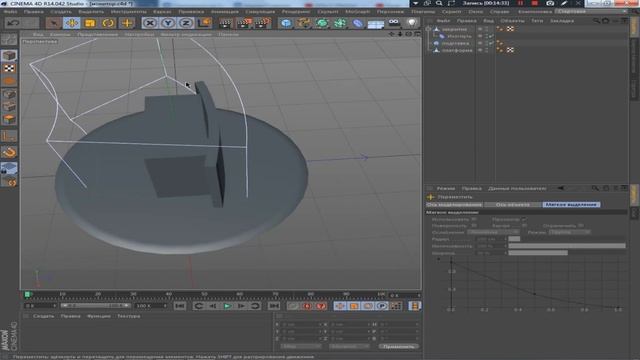The width and height of the screenshot is (640, 360).
Task: Toggle the Использовать checkbox
Action: [474, 219]
